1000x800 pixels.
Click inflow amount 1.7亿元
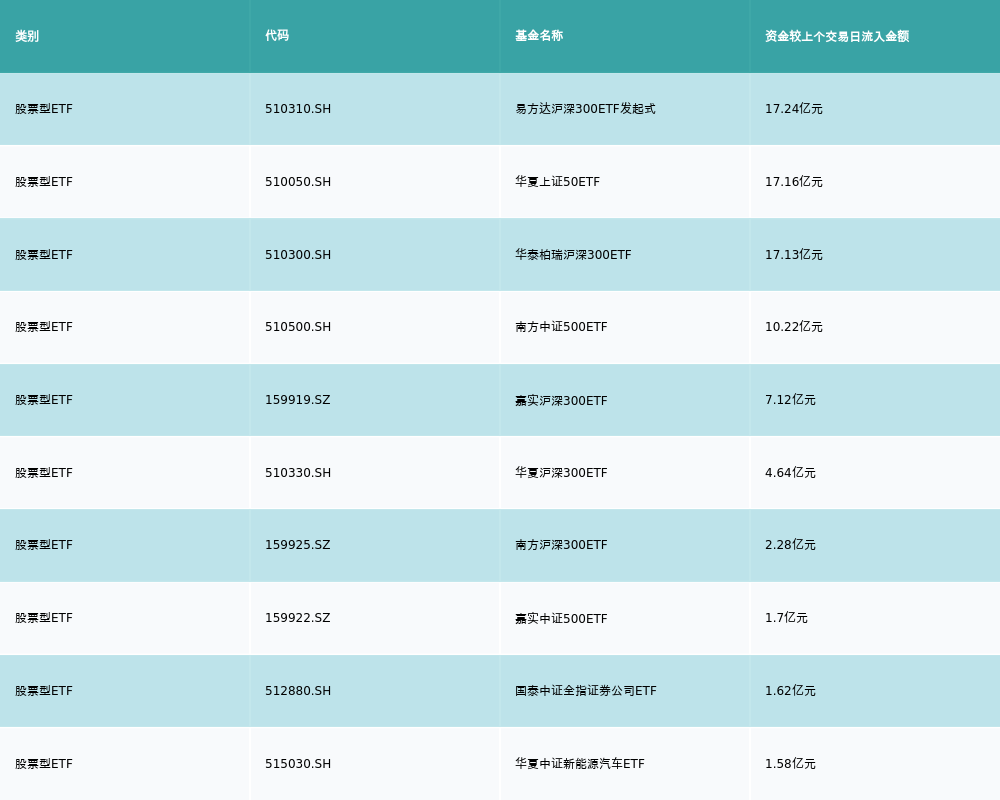[786, 618]
